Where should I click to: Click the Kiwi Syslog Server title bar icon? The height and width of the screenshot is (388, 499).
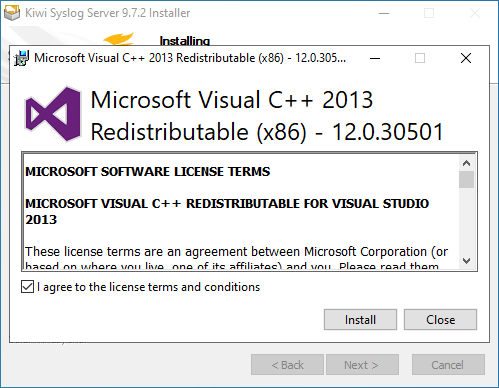pyautogui.click(x=12, y=13)
